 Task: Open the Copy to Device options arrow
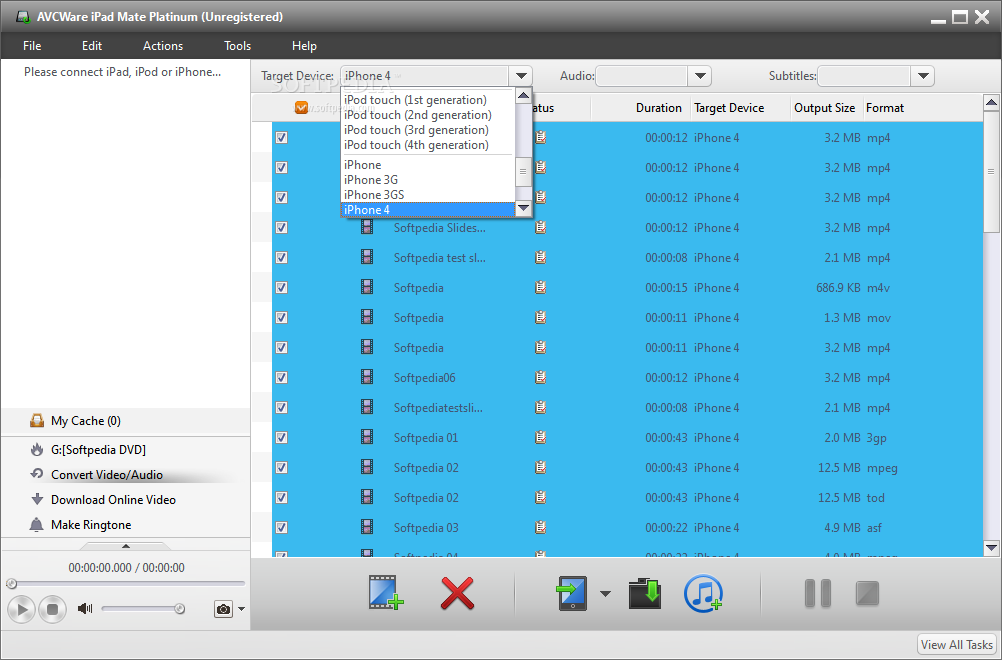605,594
